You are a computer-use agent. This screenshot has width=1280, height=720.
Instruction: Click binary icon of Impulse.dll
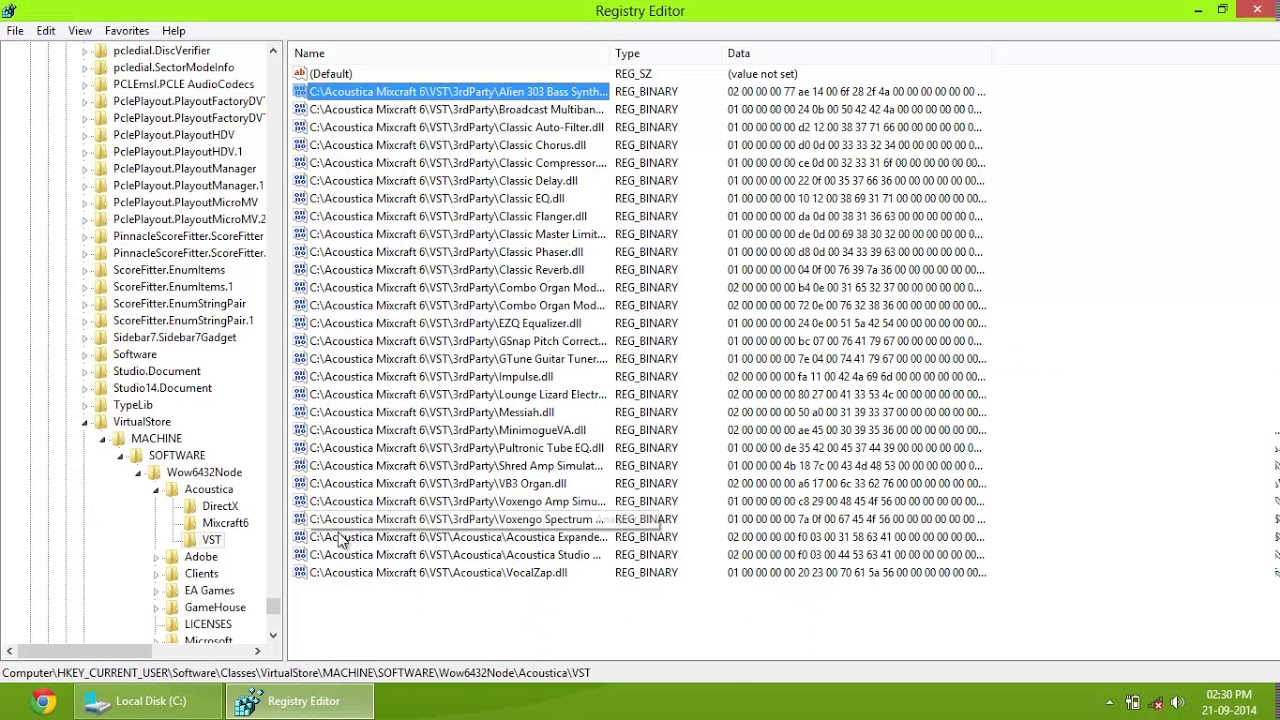pyautogui.click(x=300, y=377)
